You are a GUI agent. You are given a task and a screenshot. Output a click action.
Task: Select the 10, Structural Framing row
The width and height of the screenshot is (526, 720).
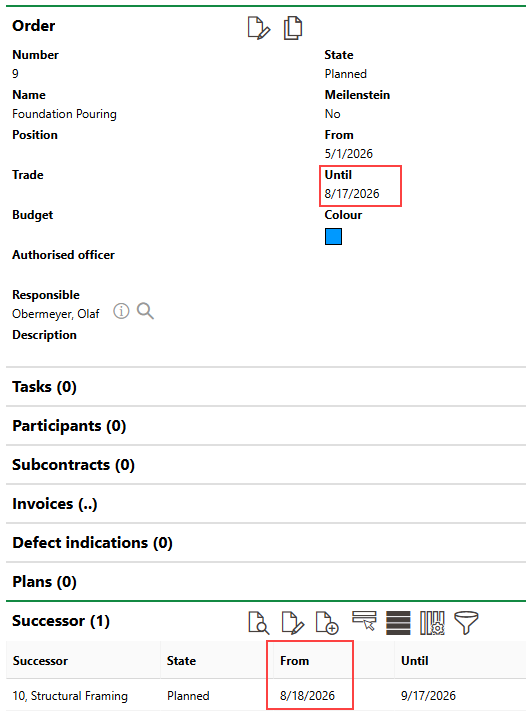point(266,696)
